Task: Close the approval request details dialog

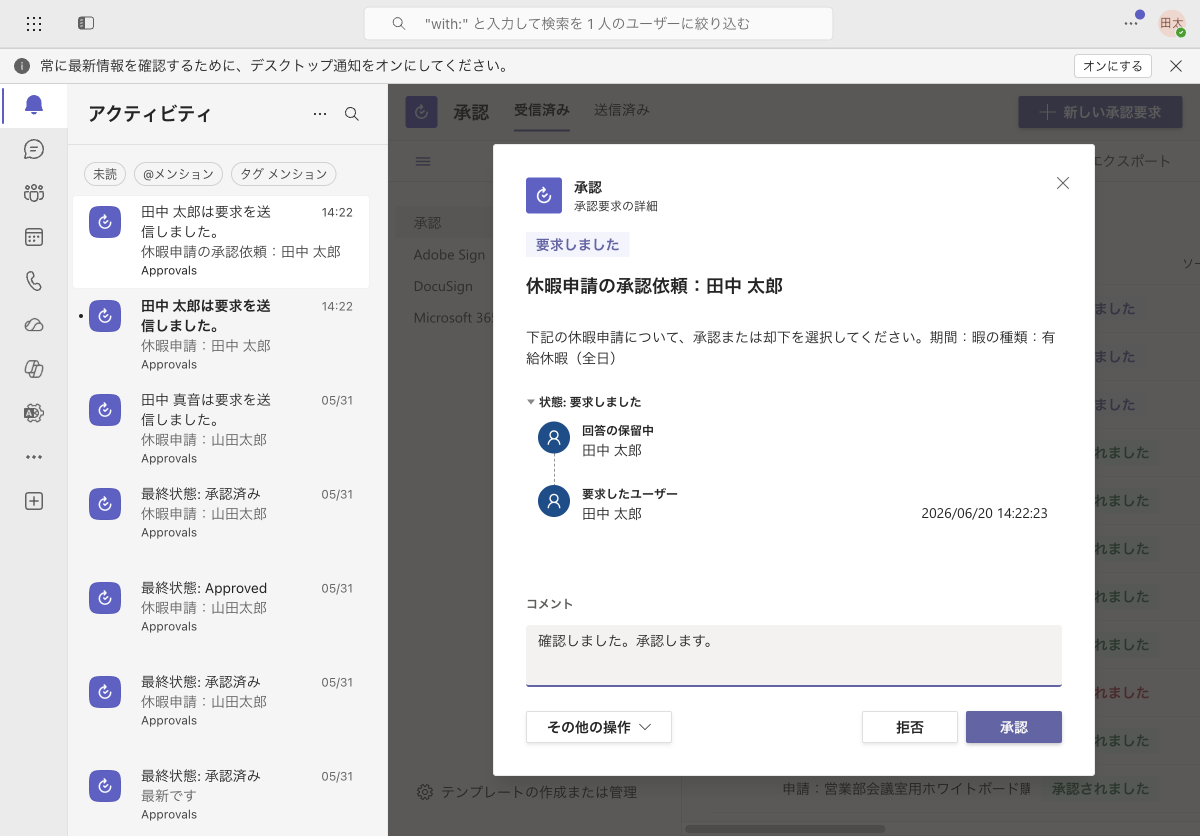Action: 1063,183
